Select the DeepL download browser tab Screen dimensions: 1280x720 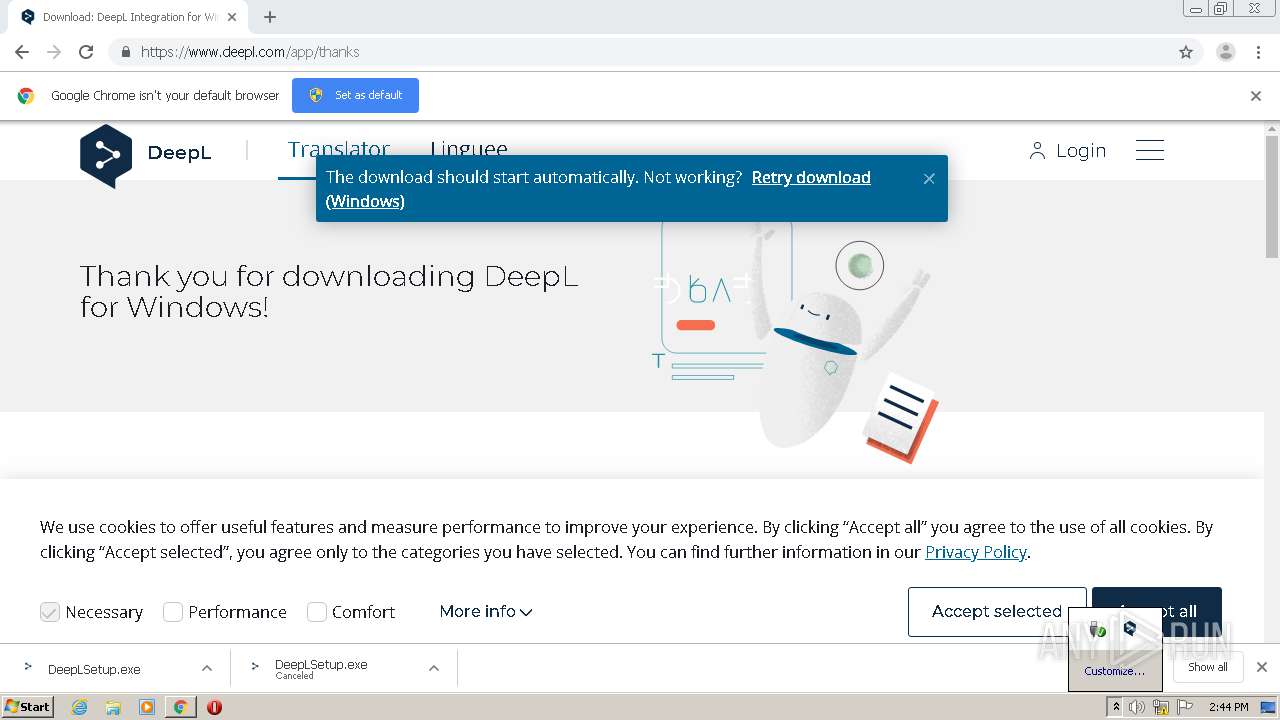(128, 17)
